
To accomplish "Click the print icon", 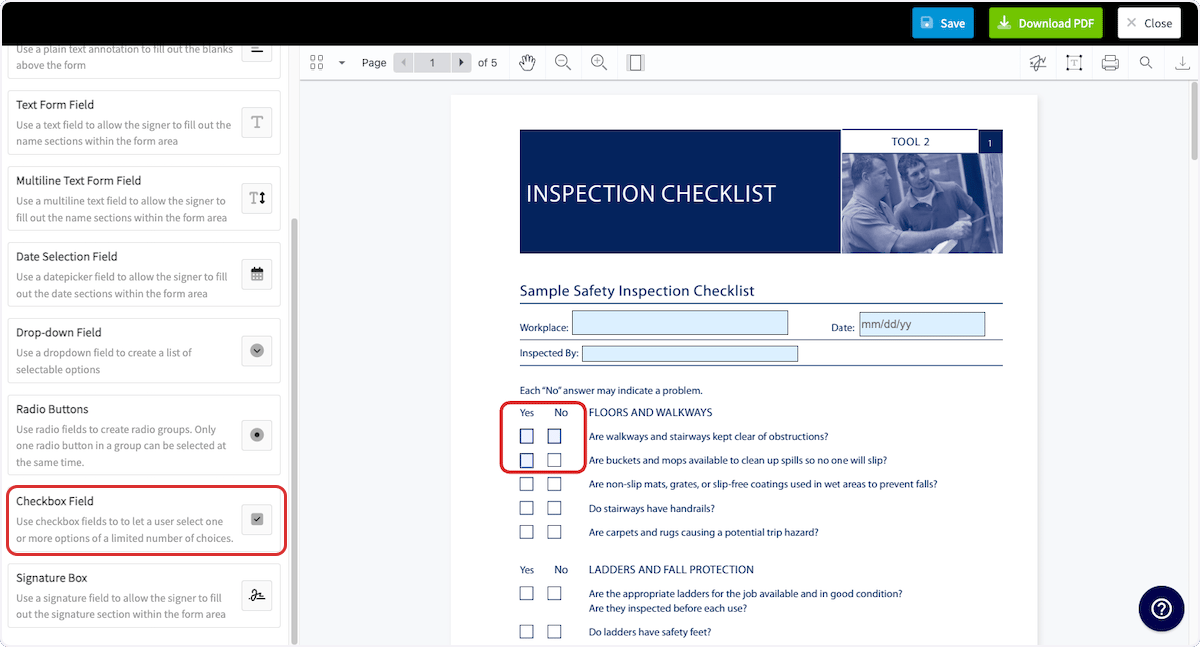I will tap(1110, 63).
